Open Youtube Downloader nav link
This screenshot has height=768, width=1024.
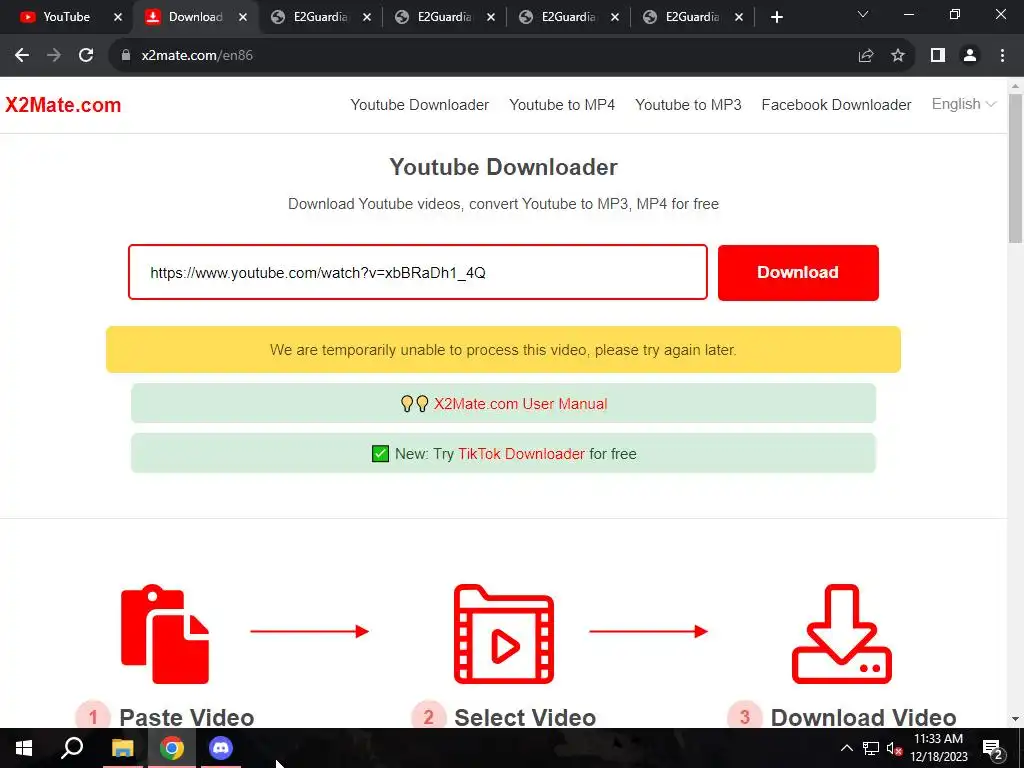(x=419, y=105)
